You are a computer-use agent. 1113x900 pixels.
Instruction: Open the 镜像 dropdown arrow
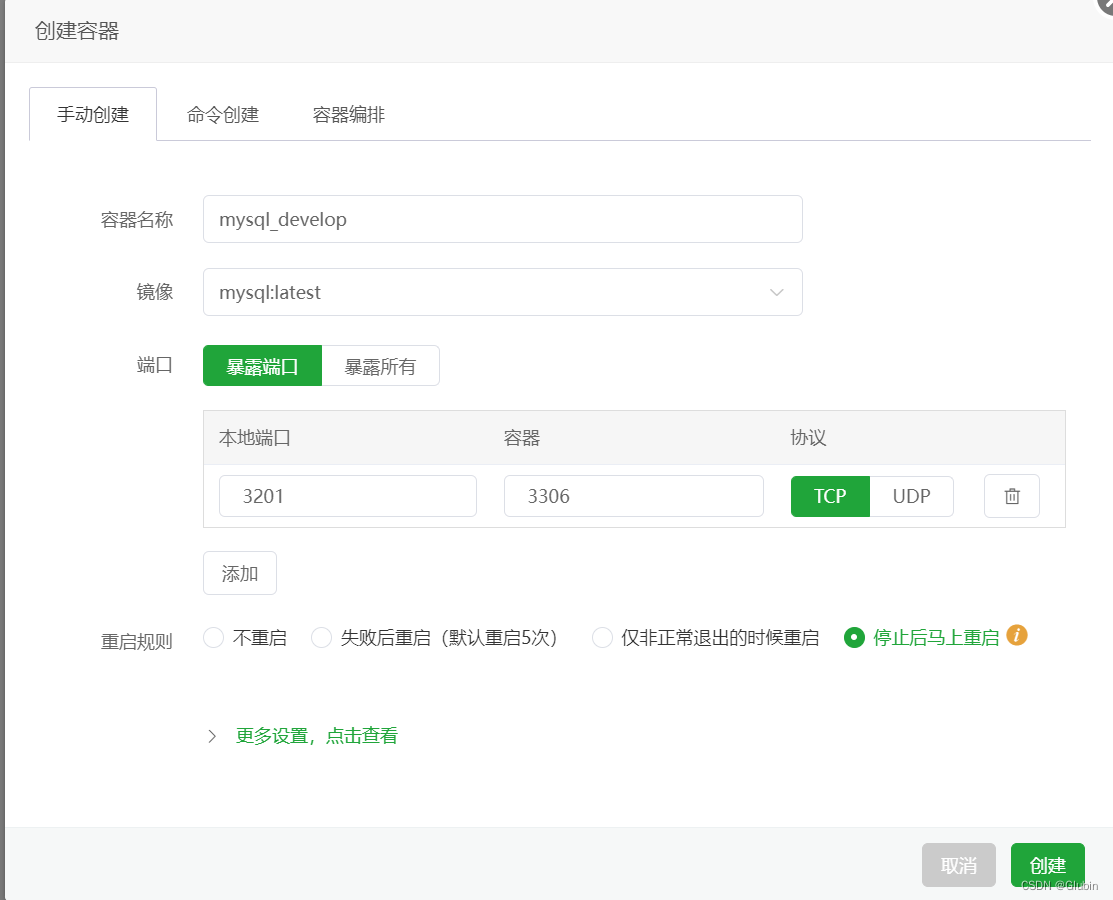pyautogui.click(x=777, y=292)
